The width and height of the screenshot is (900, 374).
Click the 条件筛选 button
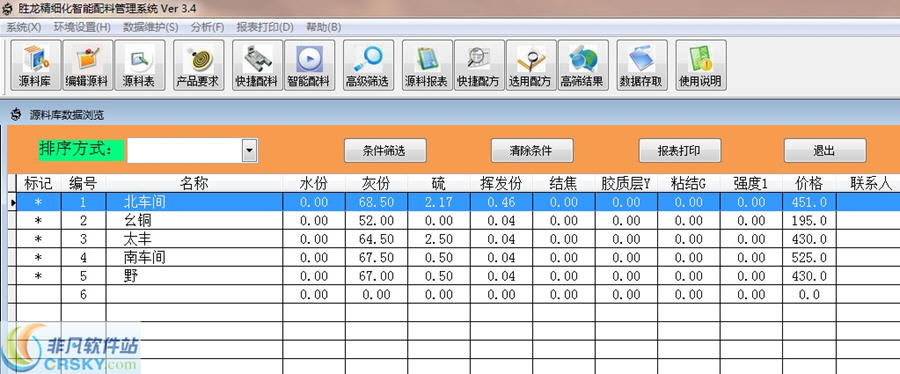[385, 151]
